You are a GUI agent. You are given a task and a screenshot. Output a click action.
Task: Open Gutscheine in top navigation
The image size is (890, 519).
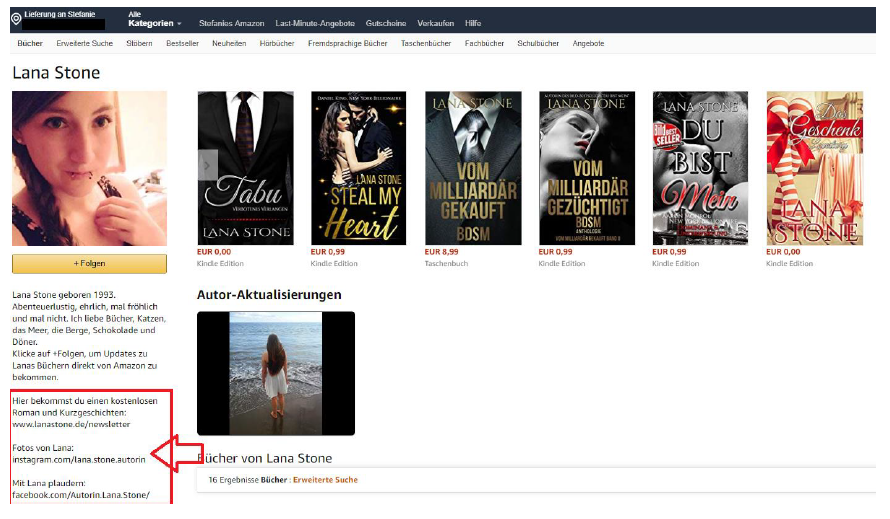386,23
